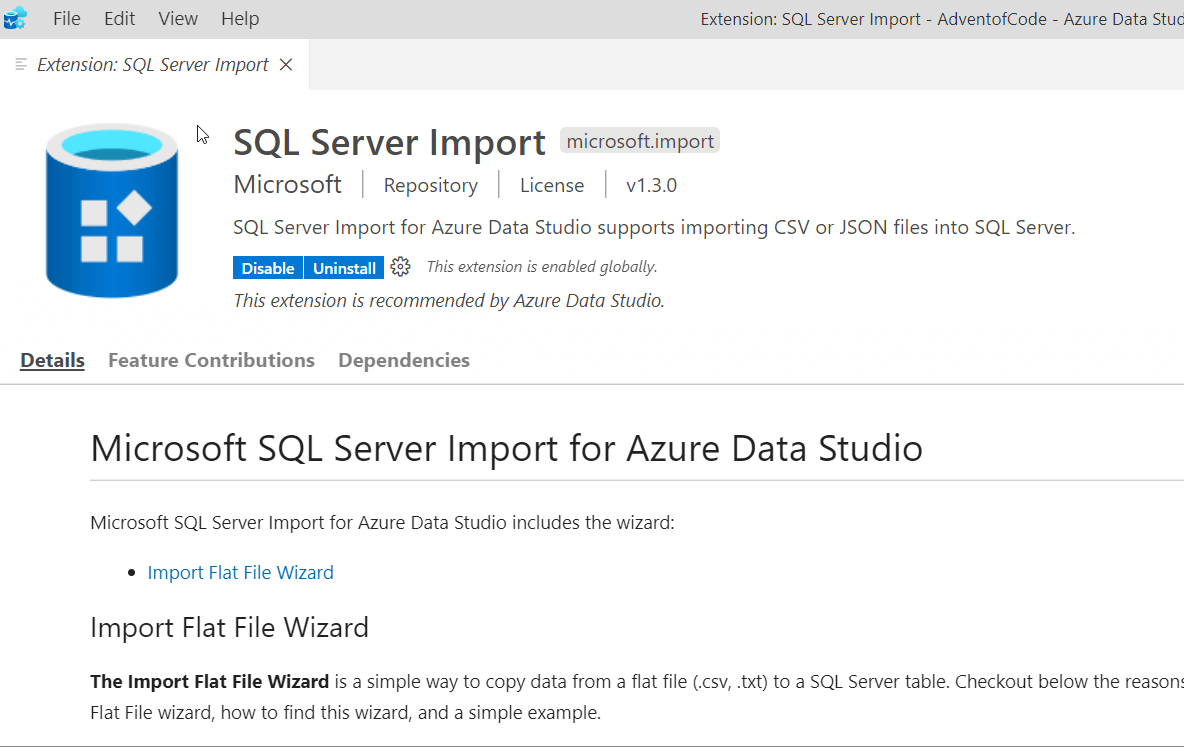Click the lines icon on the editor tab
This screenshot has width=1184, height=751.
pyautogui.click(x=22, y=65)
